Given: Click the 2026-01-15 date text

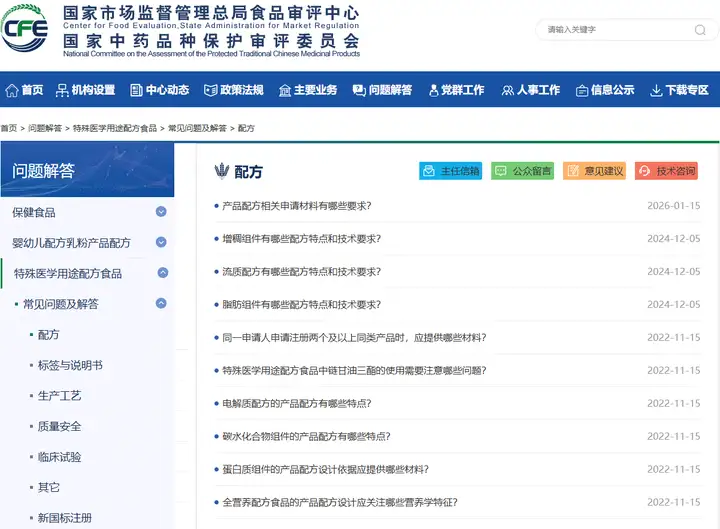Looking at the screenshot, I should (674, 206).
